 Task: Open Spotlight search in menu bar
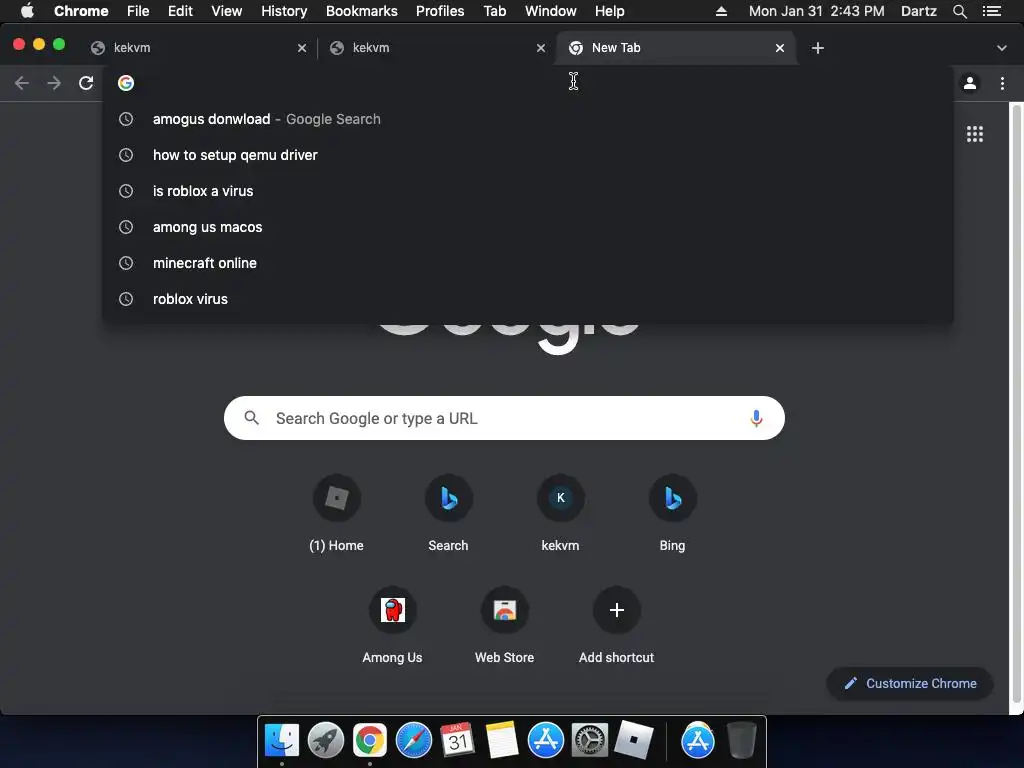959,11
